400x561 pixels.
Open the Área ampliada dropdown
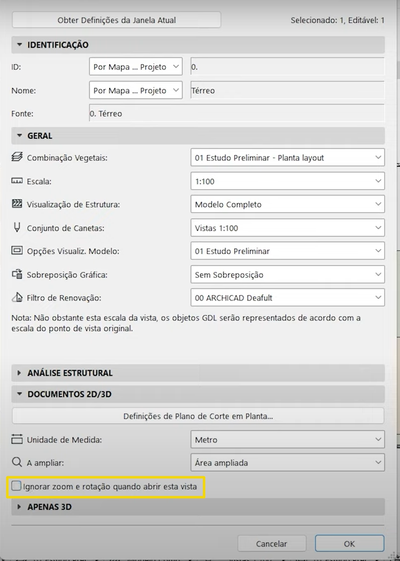(287, 463)
